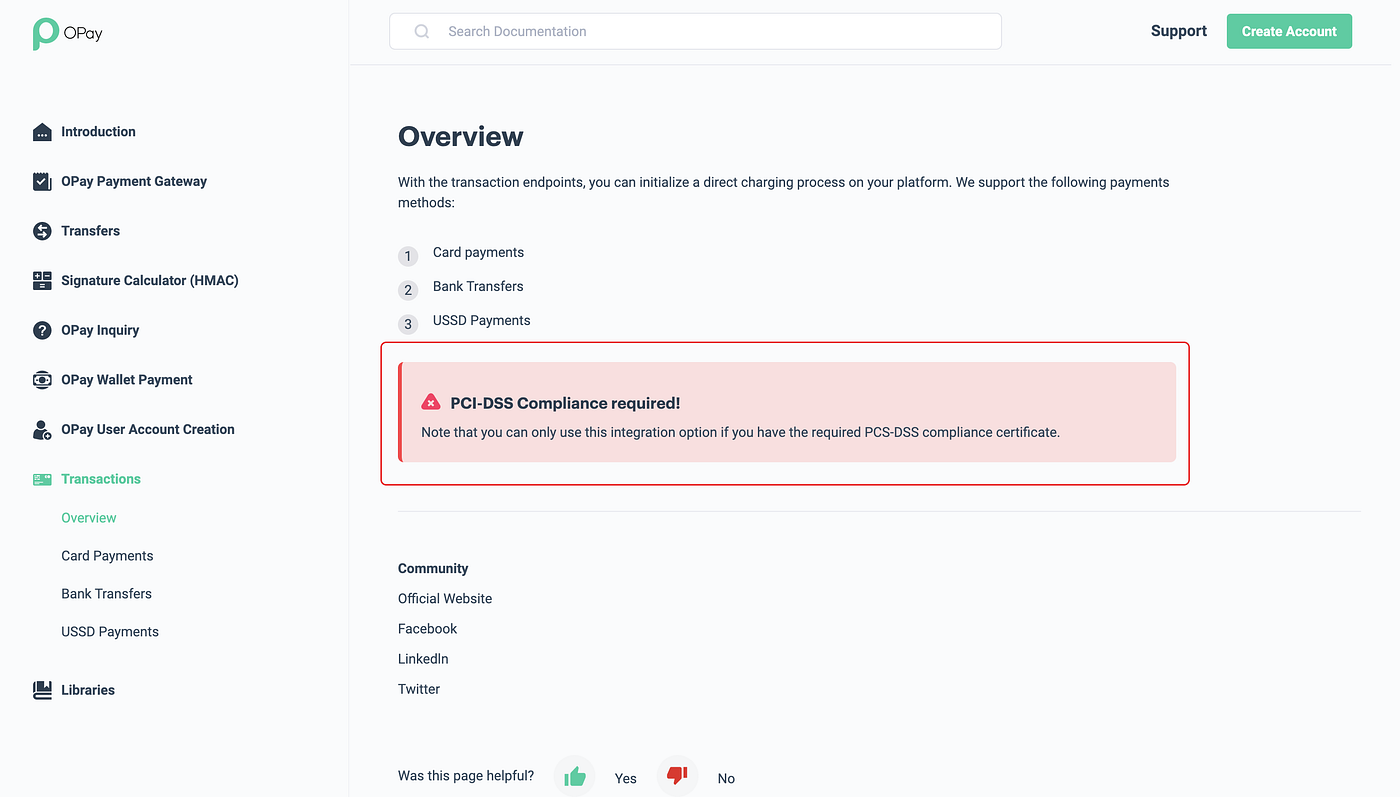Screen dimensions: 1400x797
Task: Open OPay User Account Creation section
Action: click(x=148, y=430)
